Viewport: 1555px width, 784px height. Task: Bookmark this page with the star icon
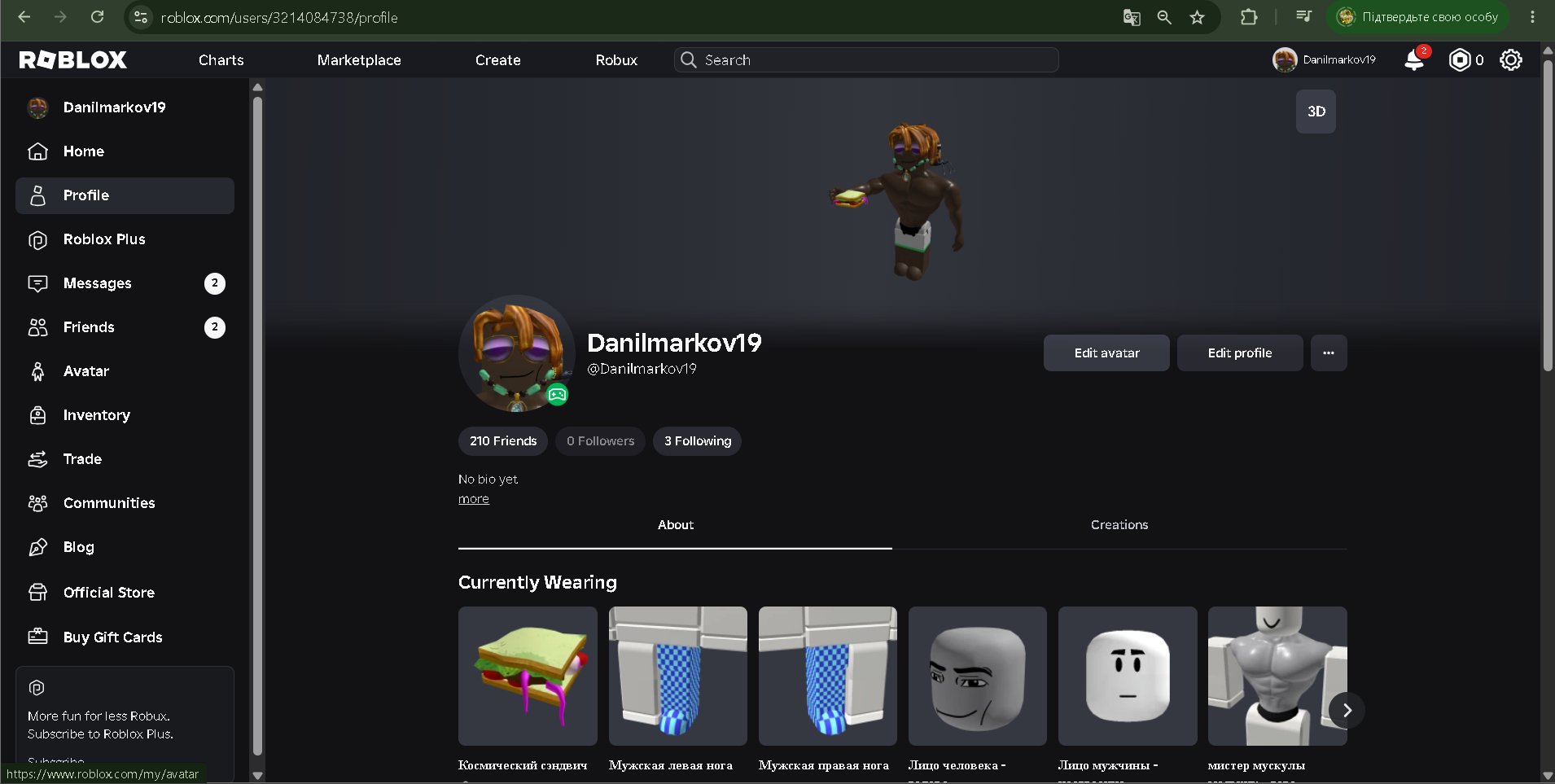tap(1197, 17)
